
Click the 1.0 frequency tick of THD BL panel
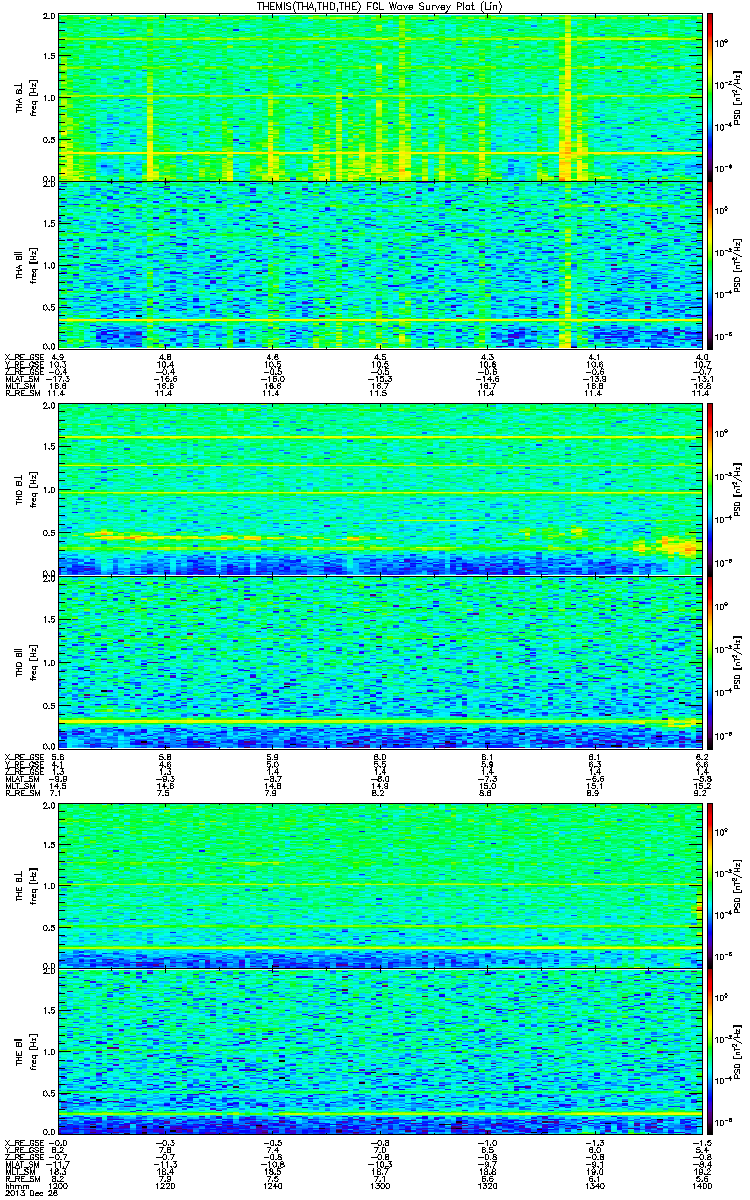point(50,490)
